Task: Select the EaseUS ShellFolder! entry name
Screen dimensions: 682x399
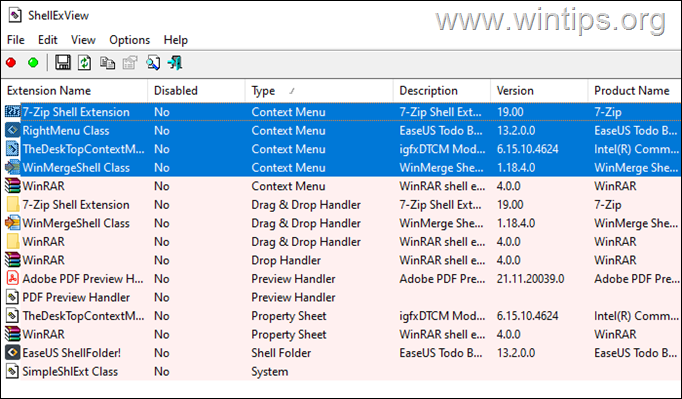Action: [x=72, y=353]
